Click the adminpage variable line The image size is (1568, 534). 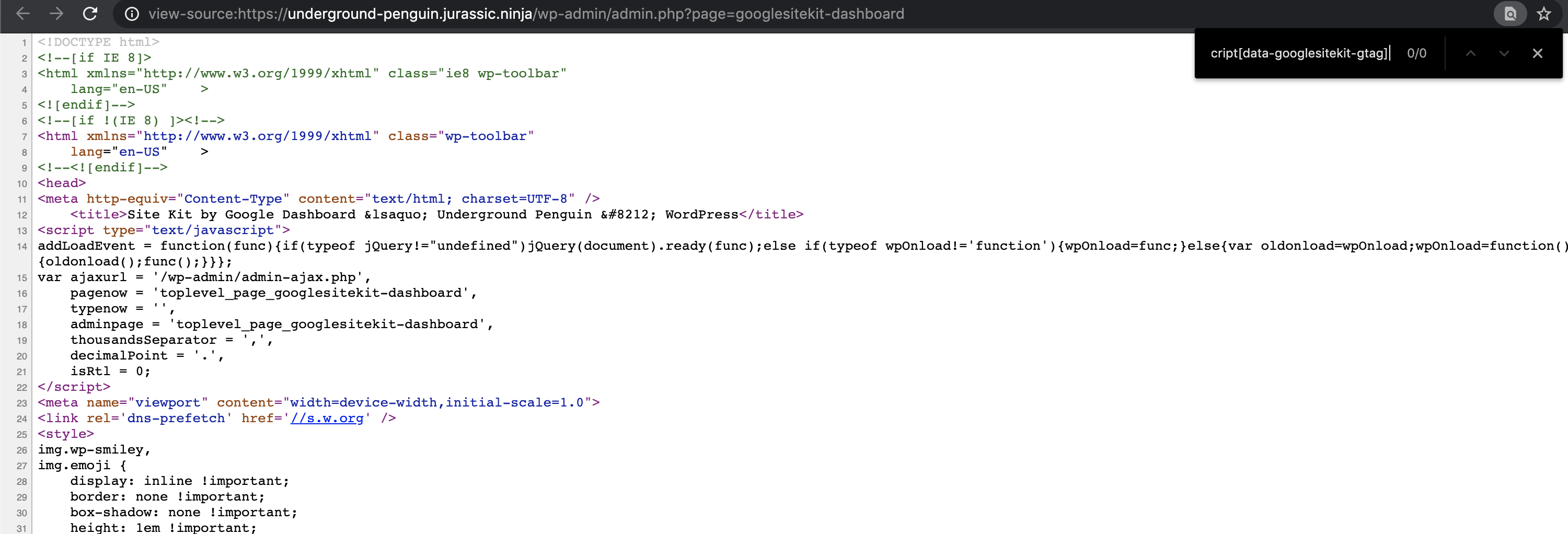coord(281,325)
